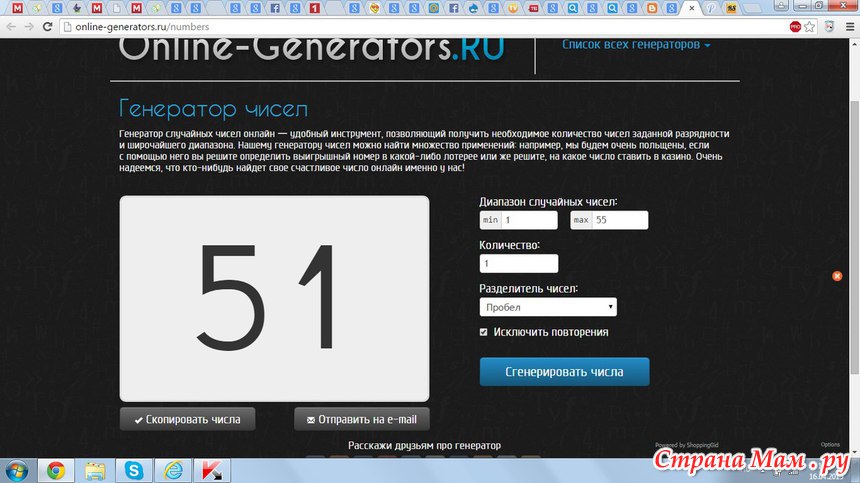The height and width of the screenshot is (483, 860).
Task: Switch to the smiley face tab
Action: click(374, 8)
